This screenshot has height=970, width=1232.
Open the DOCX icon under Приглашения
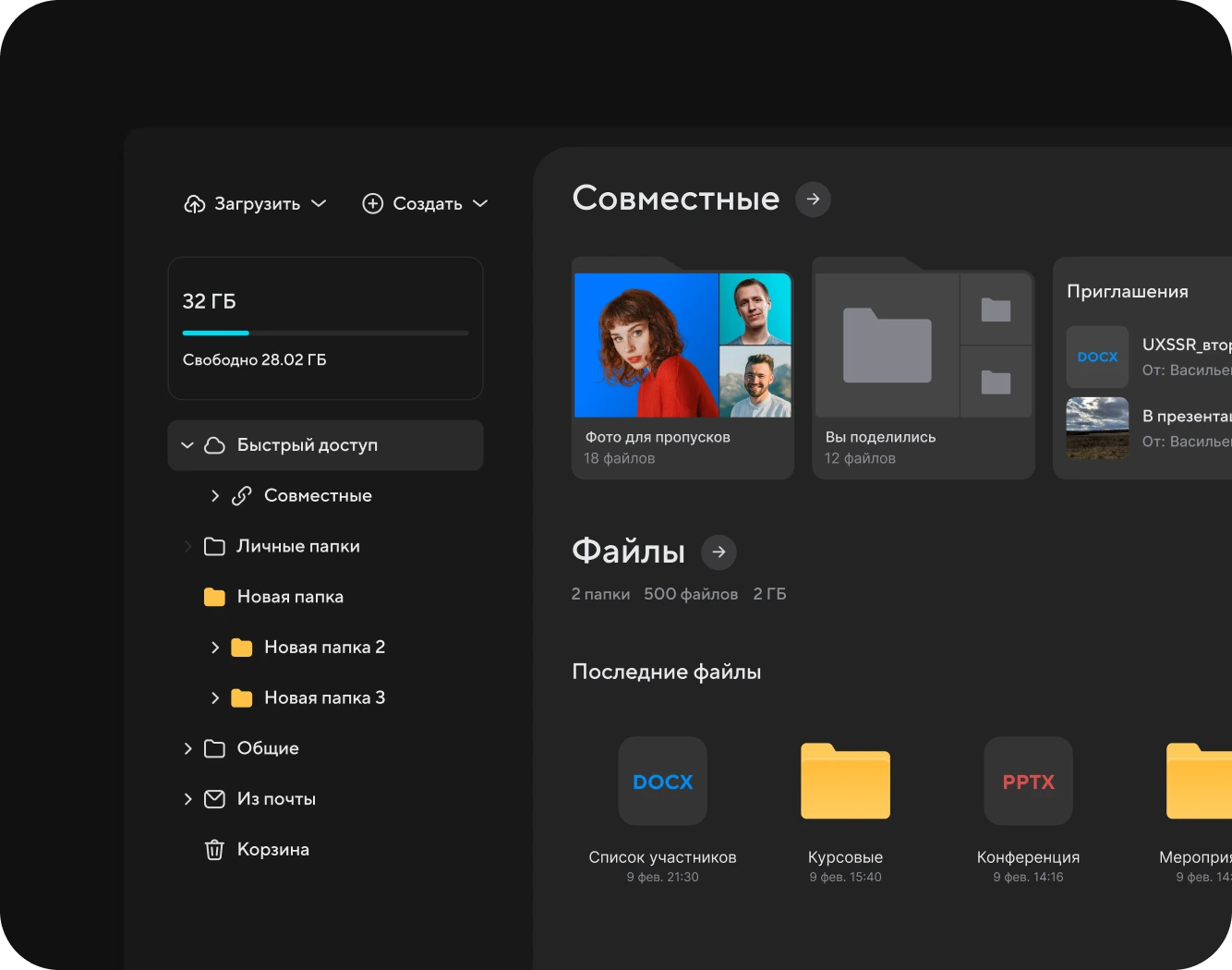(x=1097, y=357)
